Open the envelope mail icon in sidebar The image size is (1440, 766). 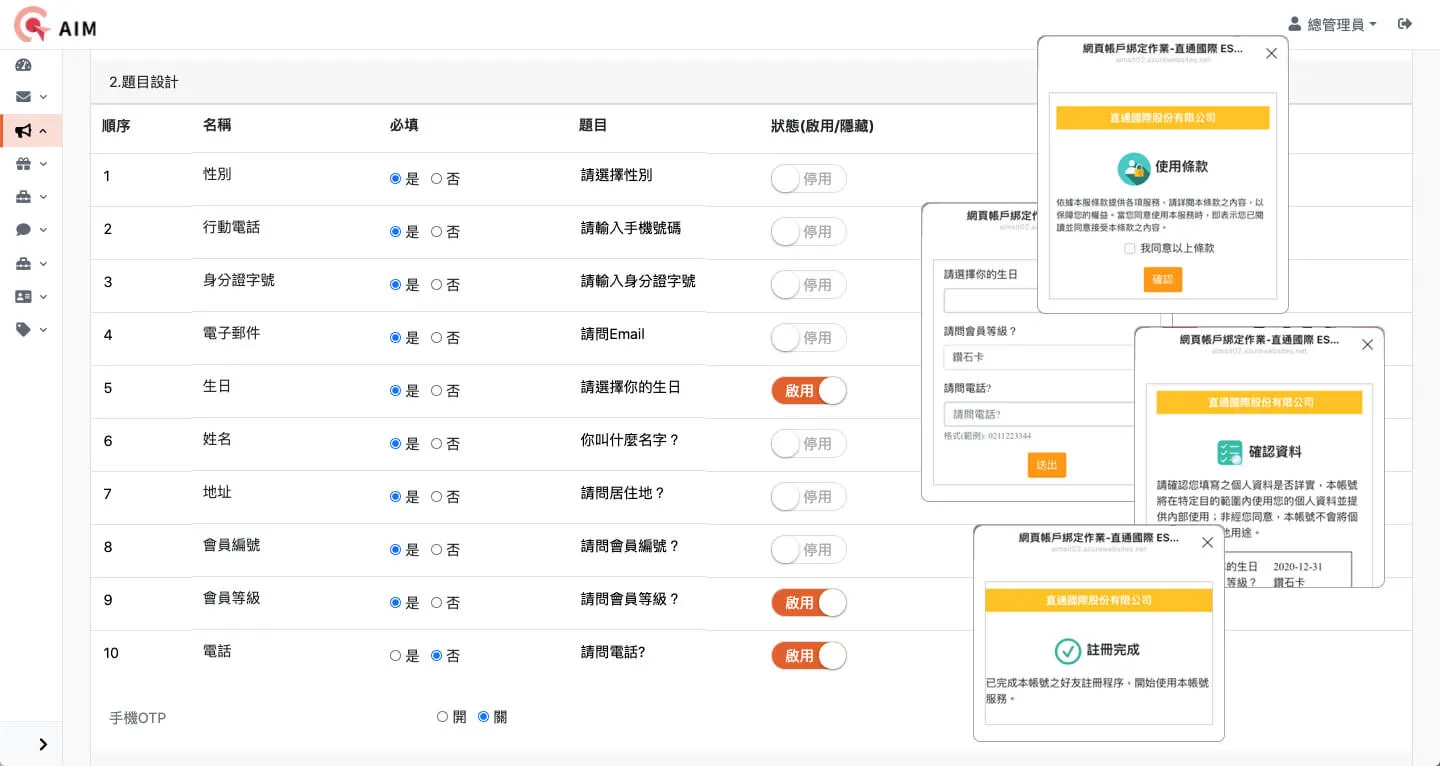click(x=23, y=97)
